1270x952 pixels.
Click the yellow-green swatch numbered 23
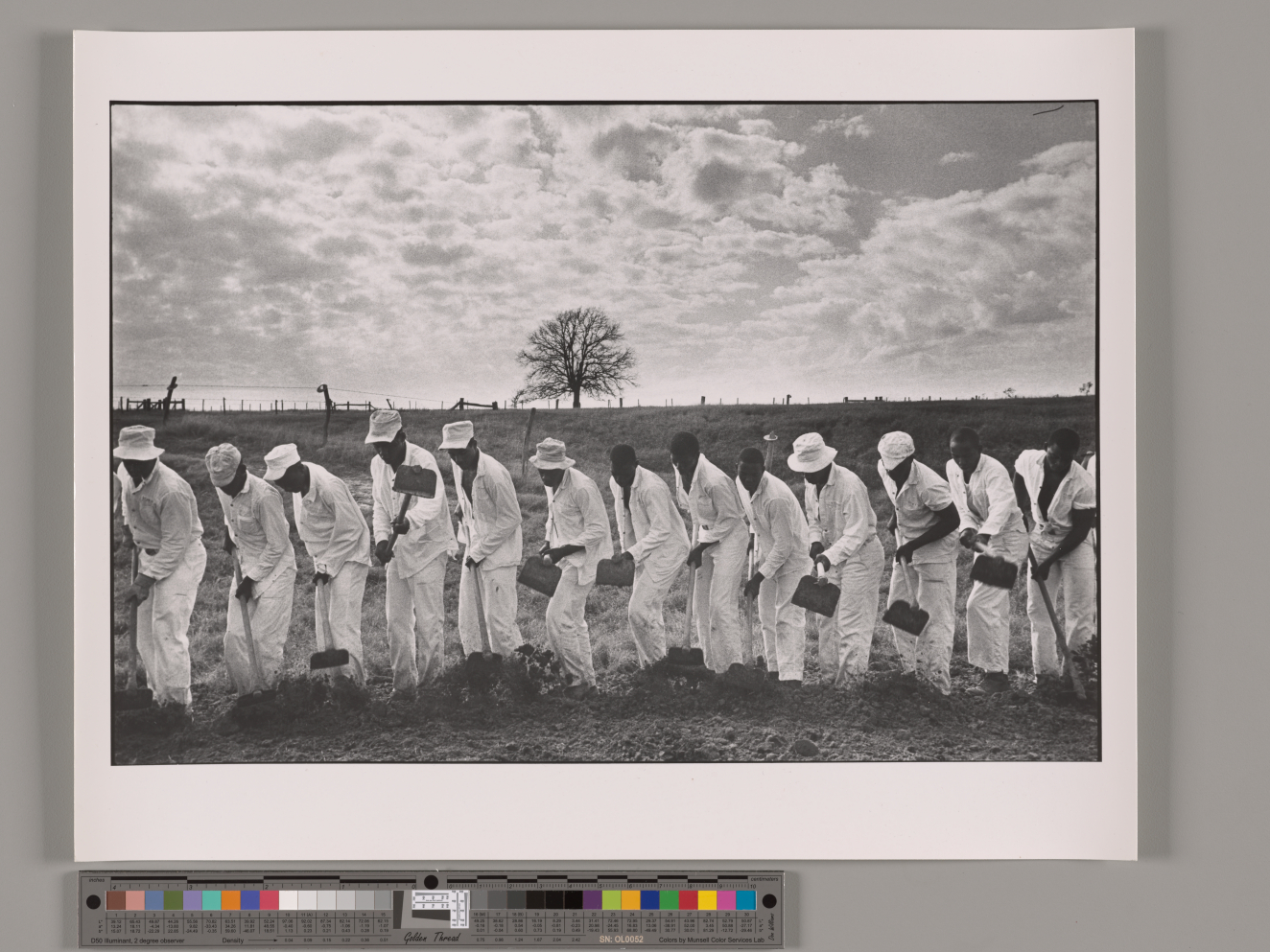611,900
